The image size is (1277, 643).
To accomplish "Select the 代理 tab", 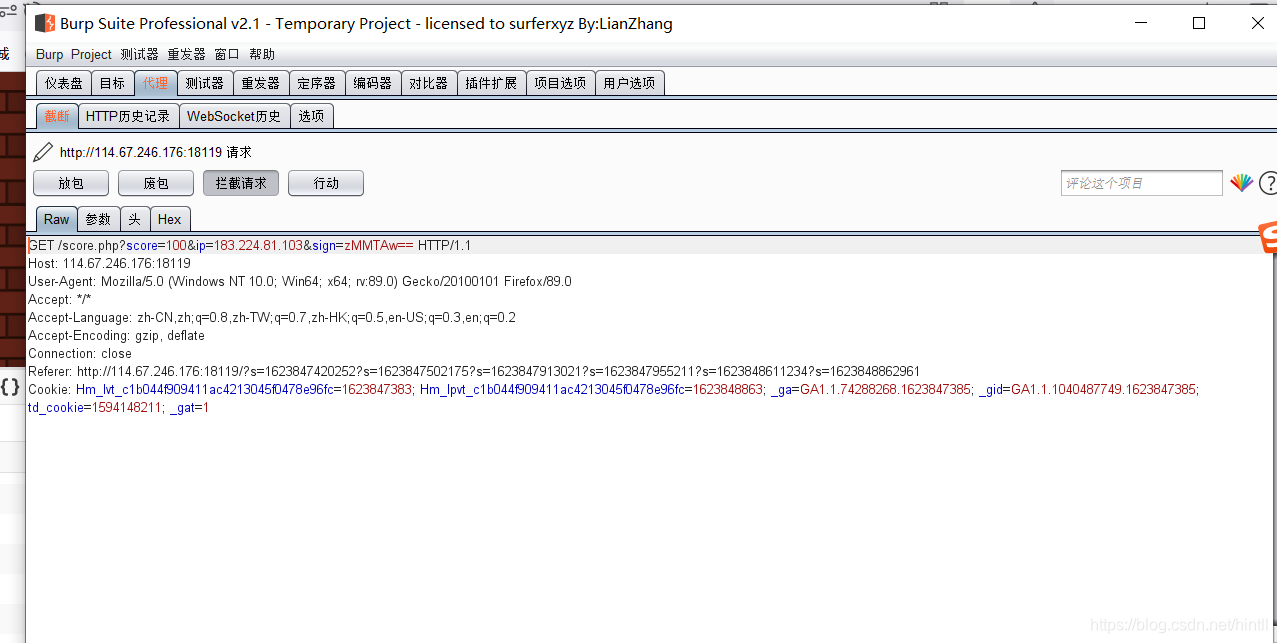I will tap(155, 83).
